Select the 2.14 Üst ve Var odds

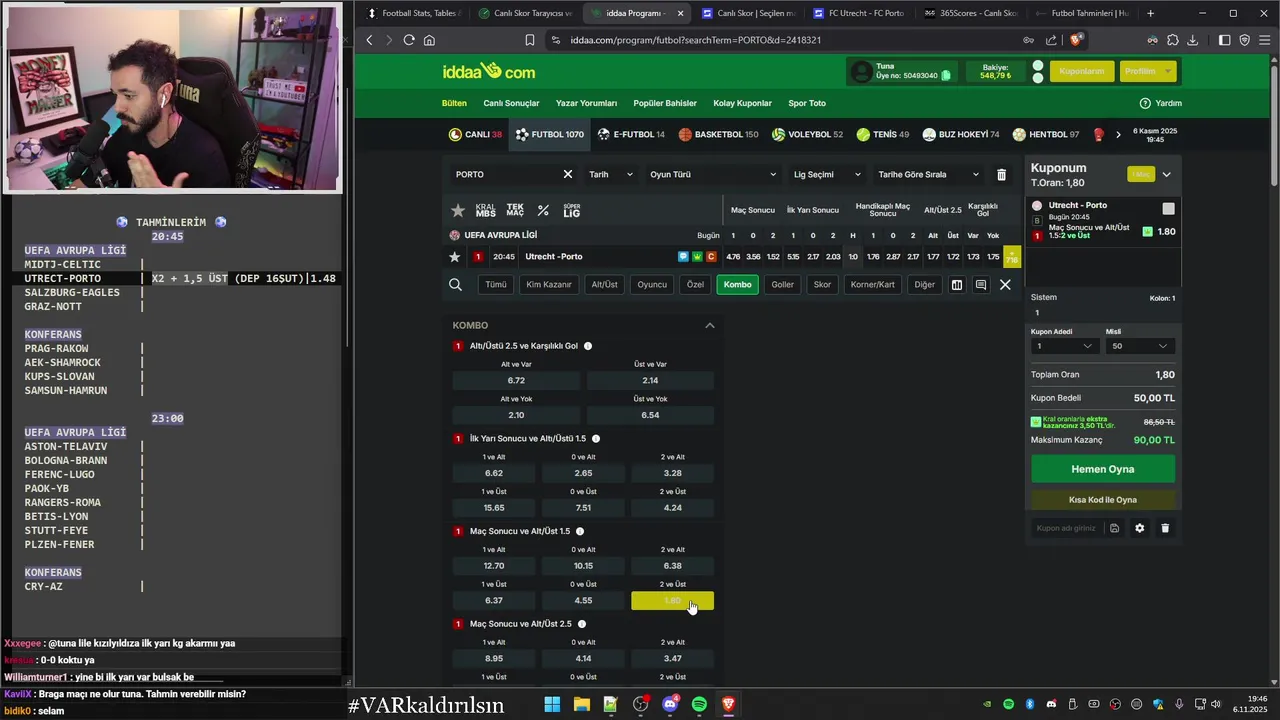[x=650, y=380]
